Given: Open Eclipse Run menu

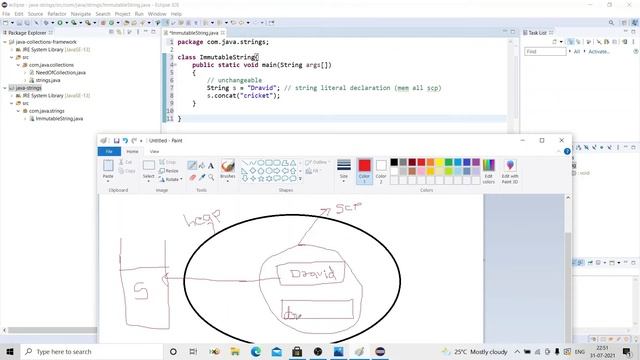Looking at the screenshot, I should (139, 14).
